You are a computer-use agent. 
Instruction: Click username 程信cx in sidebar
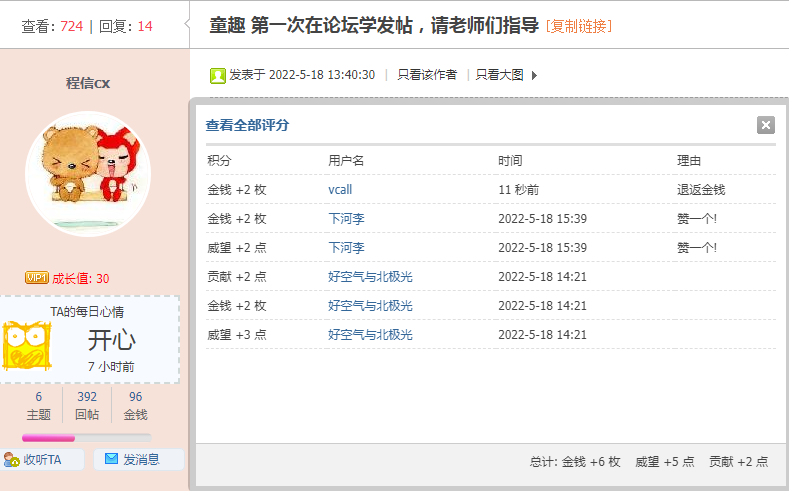click(x=88, y=83)
